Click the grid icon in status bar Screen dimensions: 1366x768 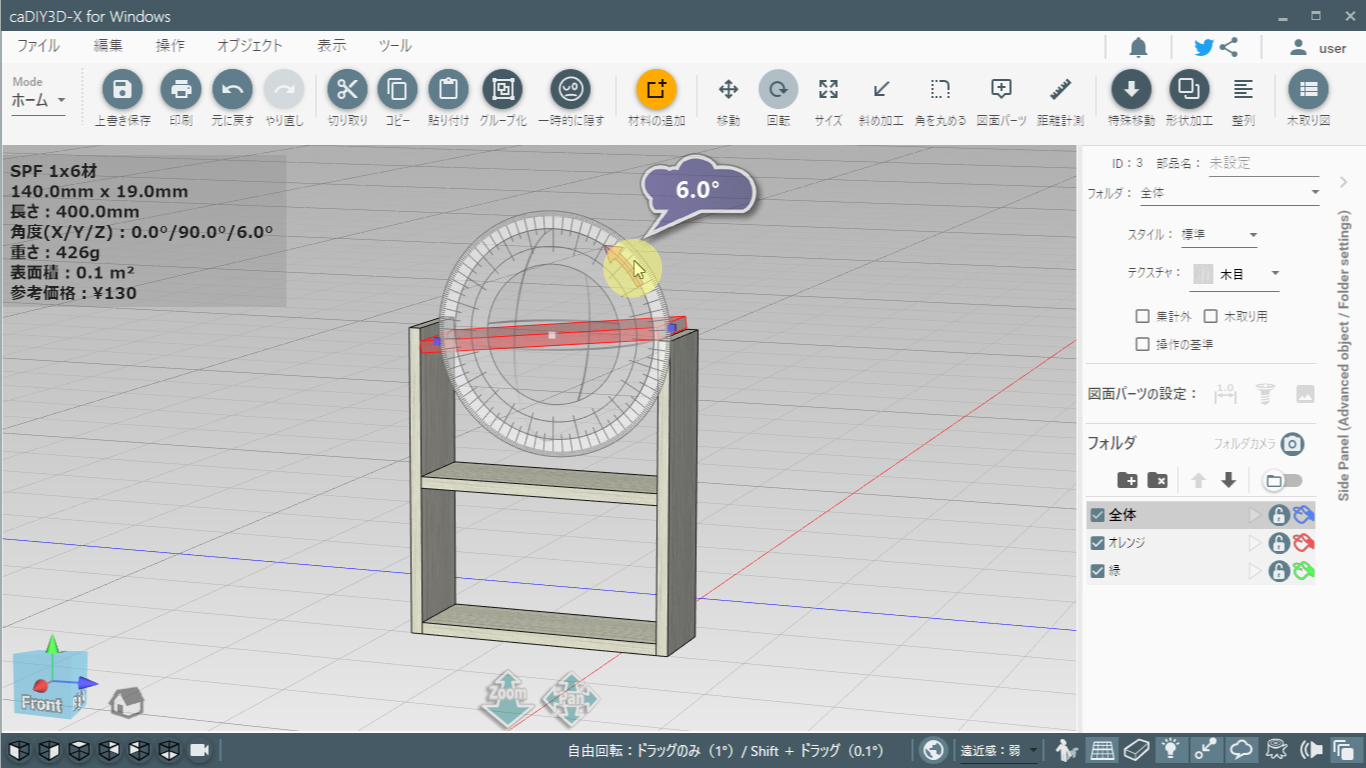1102,749
